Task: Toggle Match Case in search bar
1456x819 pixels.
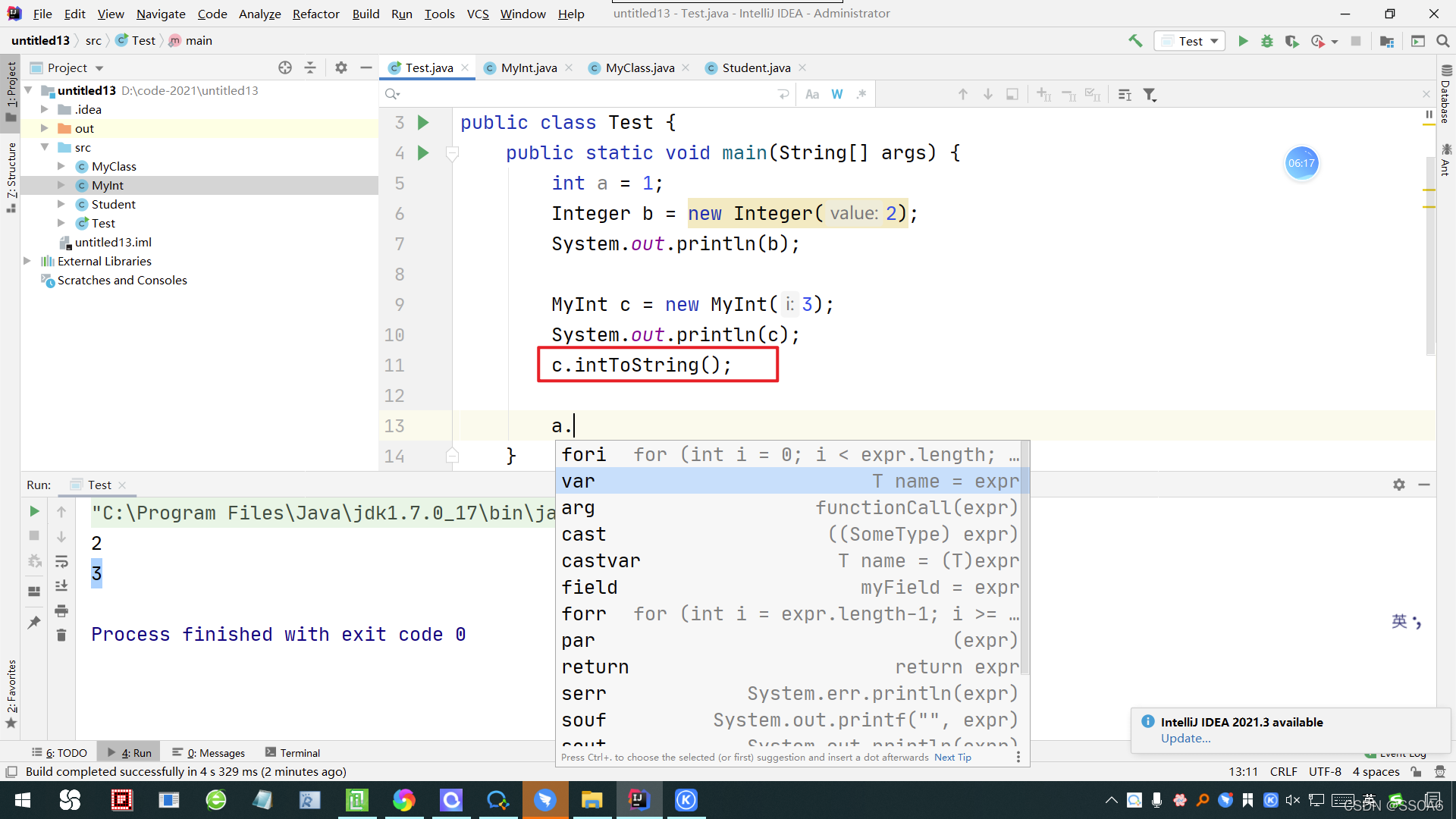Action: point(812,94)
